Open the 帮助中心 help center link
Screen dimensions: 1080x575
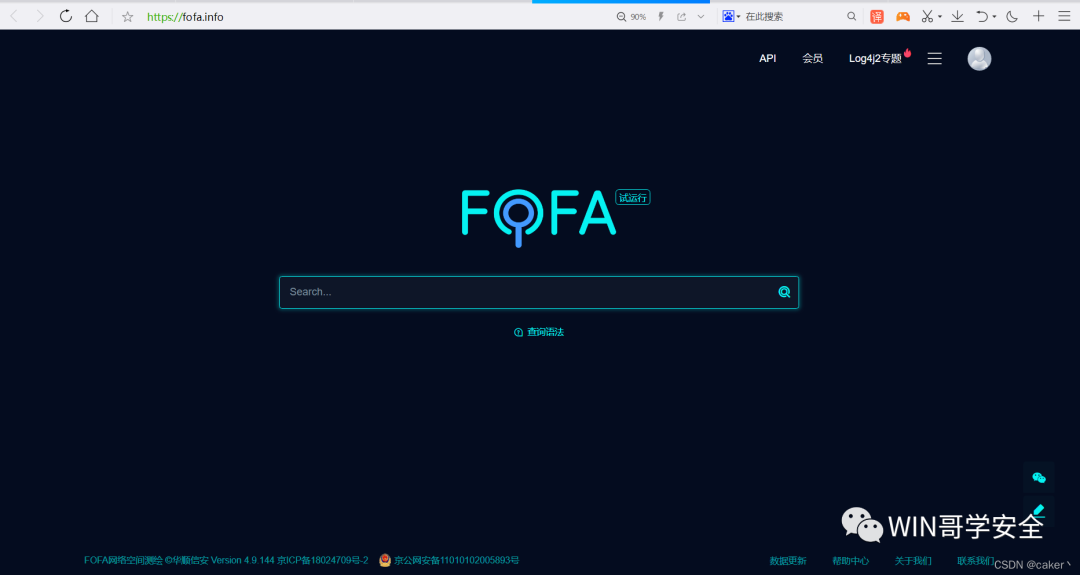(x=851, y=561)
